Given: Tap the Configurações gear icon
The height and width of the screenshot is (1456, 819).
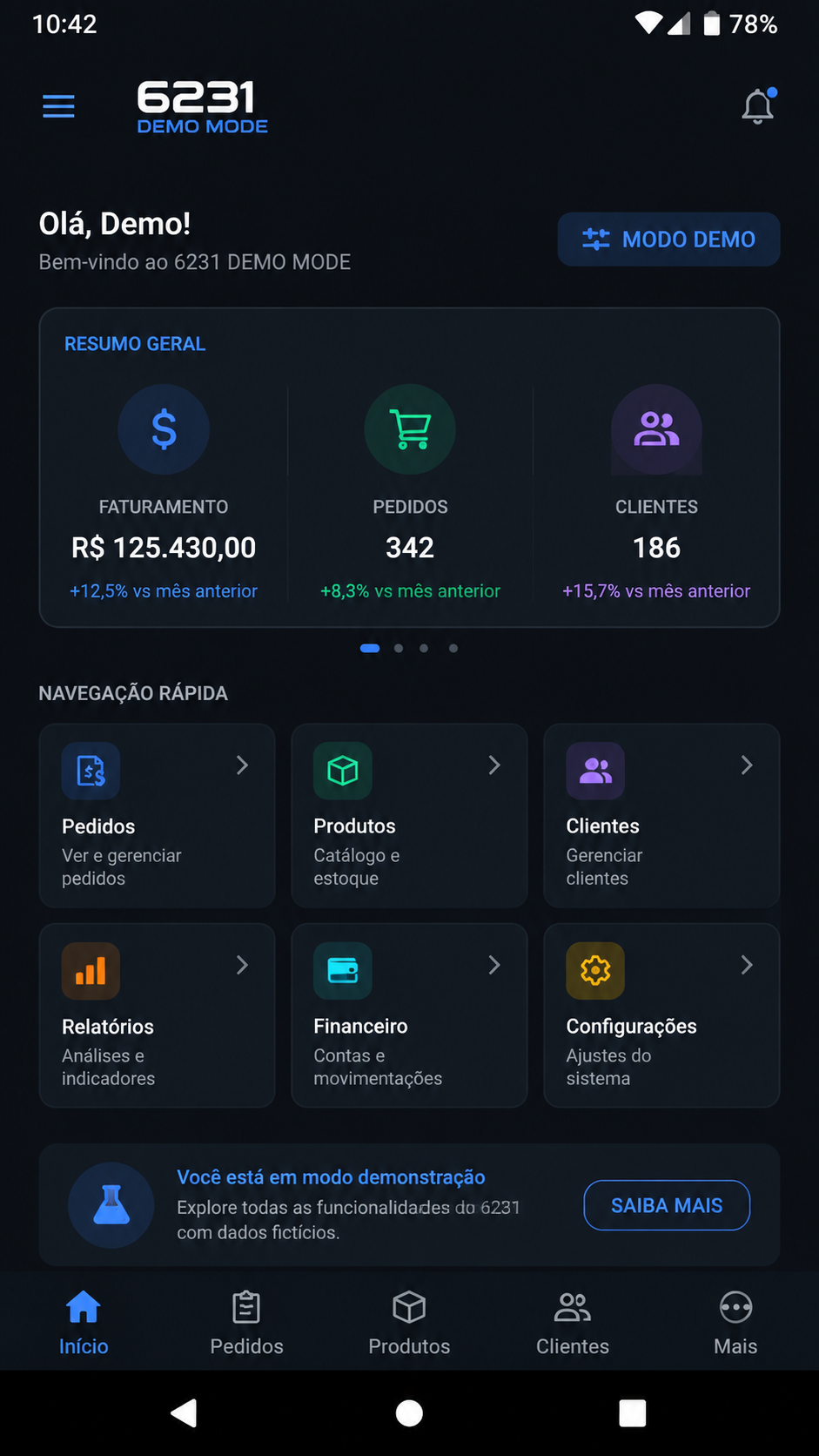Looking at the screenshot, I should [595, 970].
